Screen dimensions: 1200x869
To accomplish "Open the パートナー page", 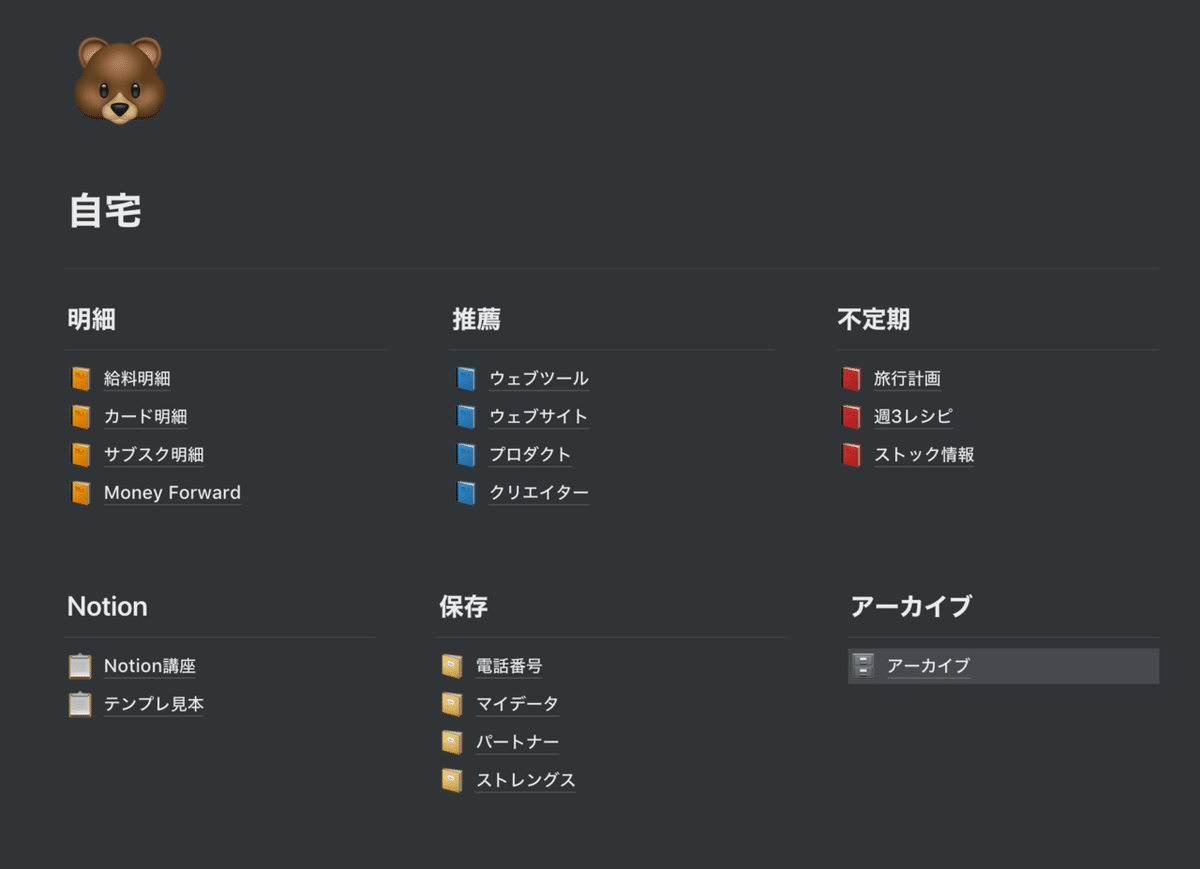I will coord(517,742).
